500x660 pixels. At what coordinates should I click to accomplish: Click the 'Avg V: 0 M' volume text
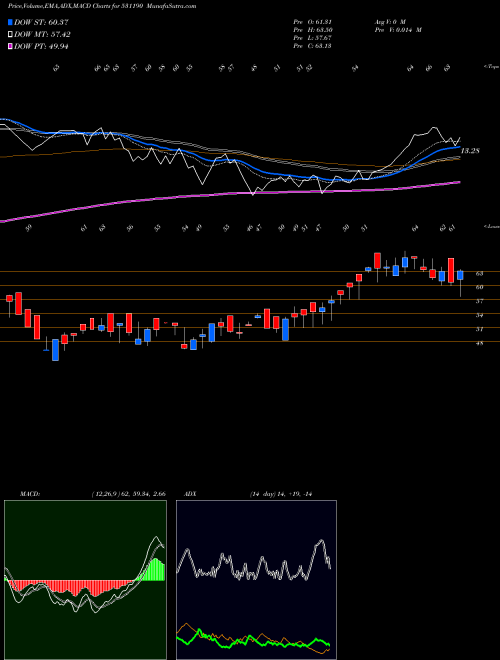point(390,22)
